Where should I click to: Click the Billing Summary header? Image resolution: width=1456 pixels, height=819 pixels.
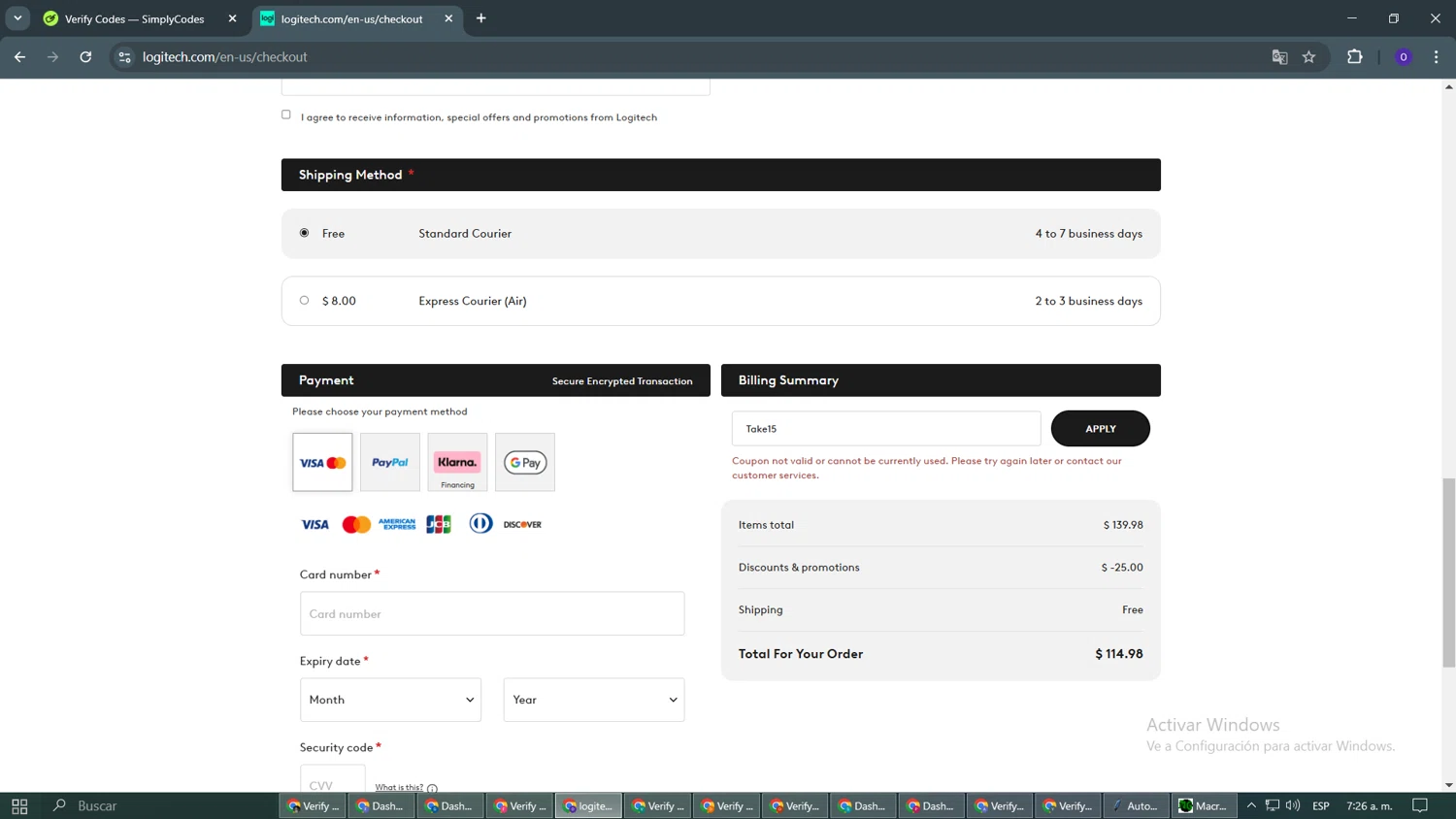click(941, 380)
